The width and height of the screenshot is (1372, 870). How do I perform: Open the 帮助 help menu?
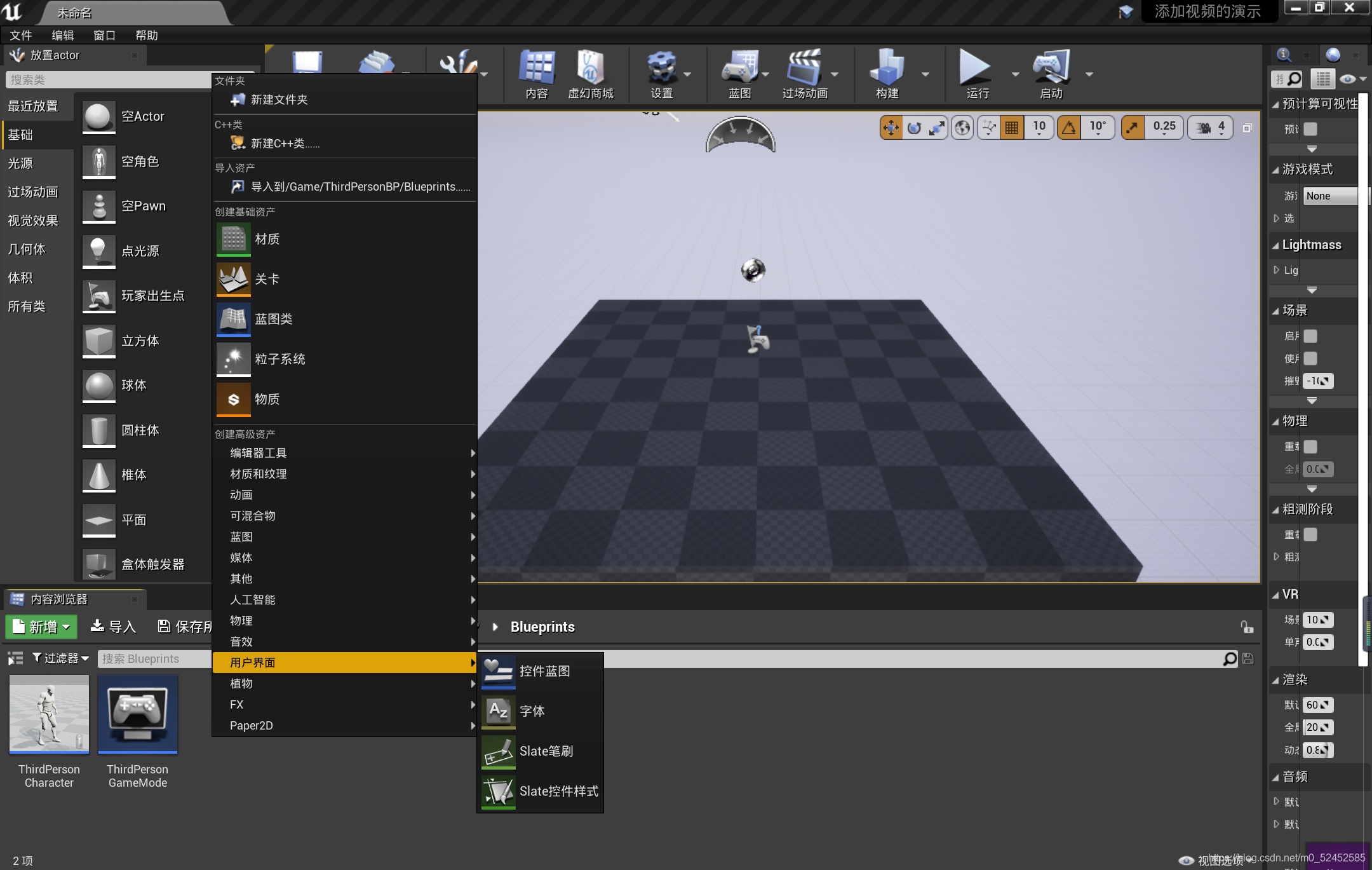(147, 36)
